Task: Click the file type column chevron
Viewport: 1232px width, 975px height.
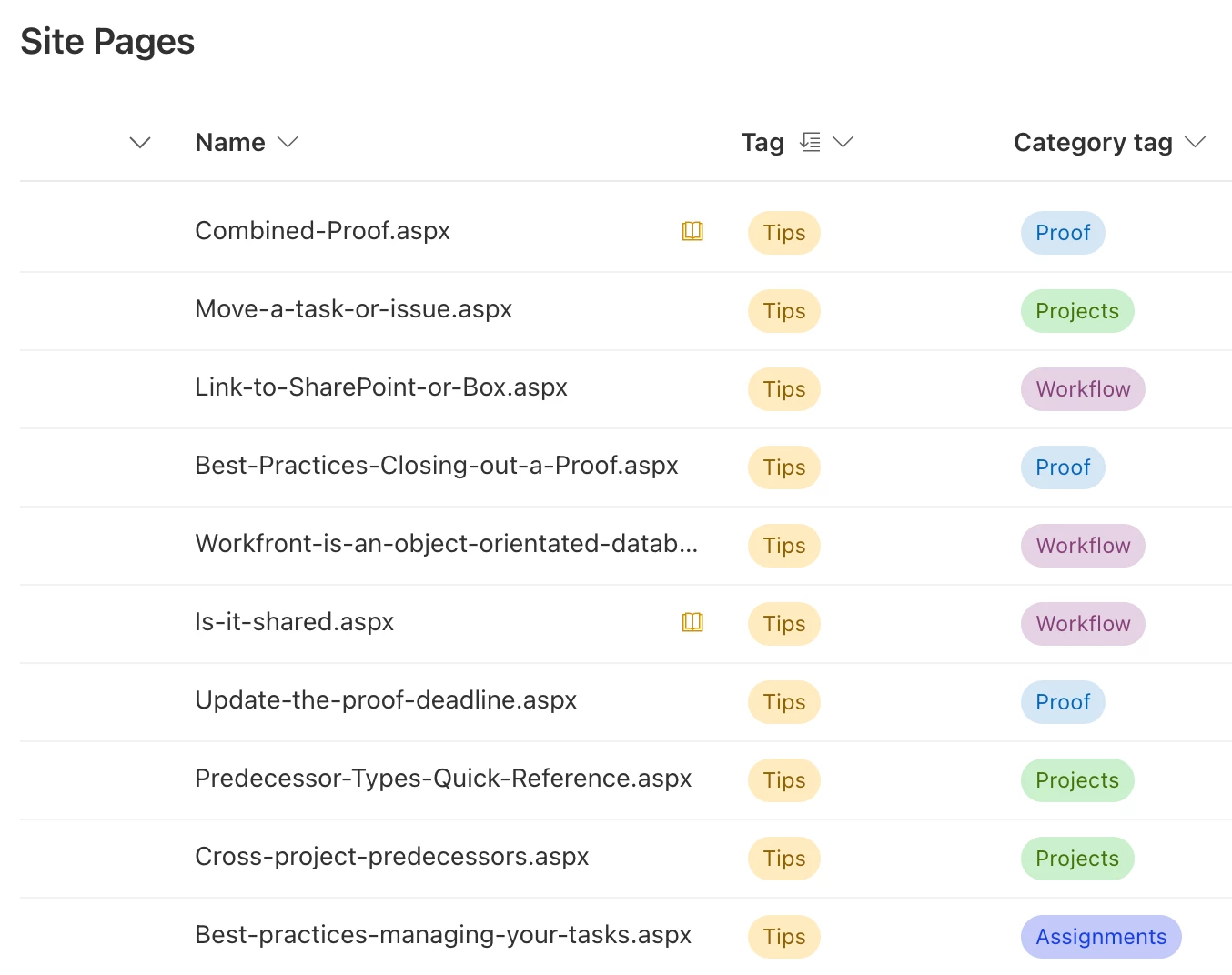Action: [140, 143]
